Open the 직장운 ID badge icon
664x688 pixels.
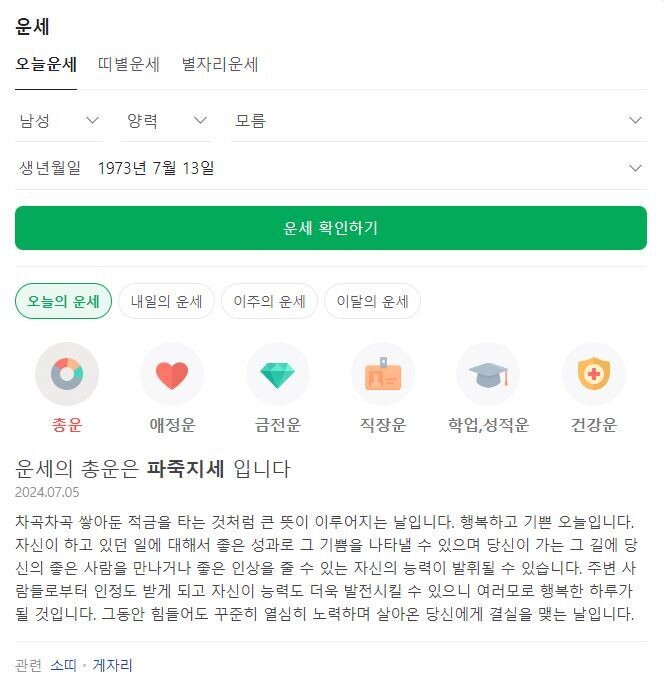(383, 374)
